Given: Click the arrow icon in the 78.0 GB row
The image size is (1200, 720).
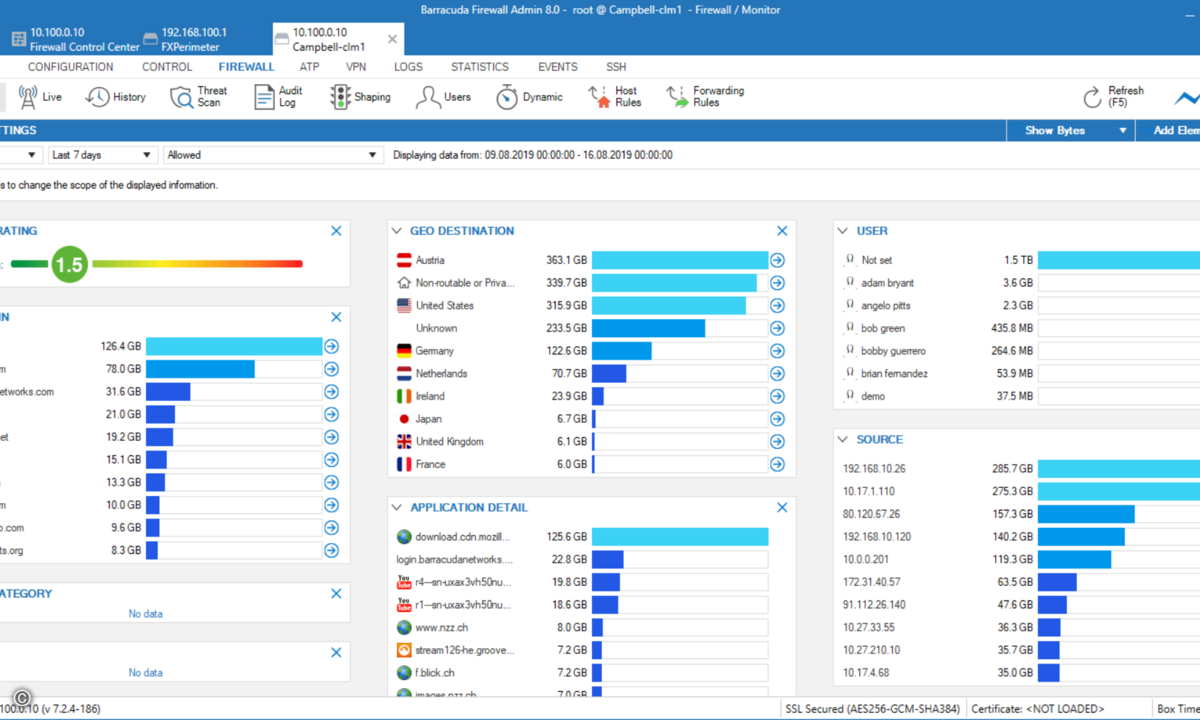Looking at the screenshot, I should 332,369.
